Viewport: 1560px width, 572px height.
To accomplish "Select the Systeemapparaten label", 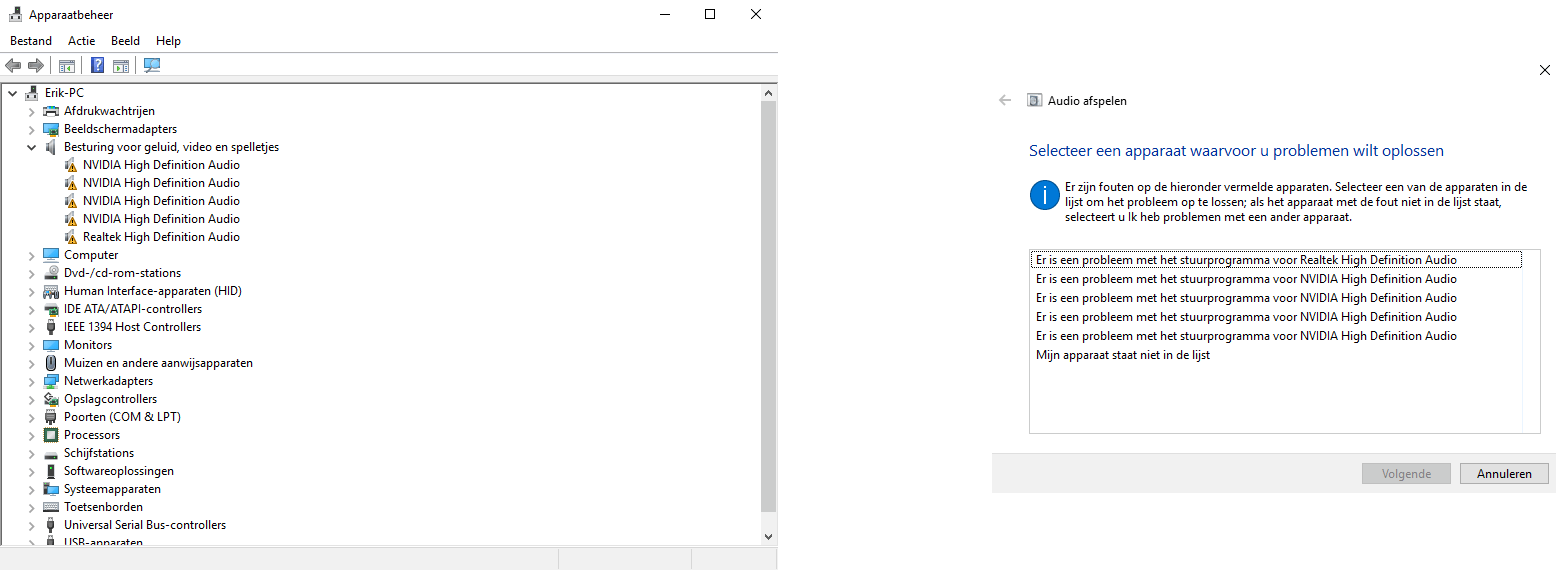I will tap(112, 489).
